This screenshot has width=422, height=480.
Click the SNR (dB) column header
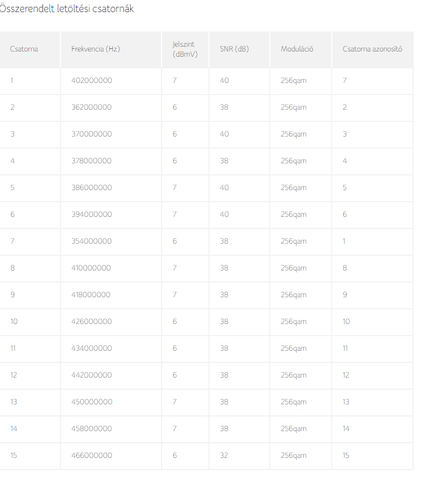click(234, 49)
